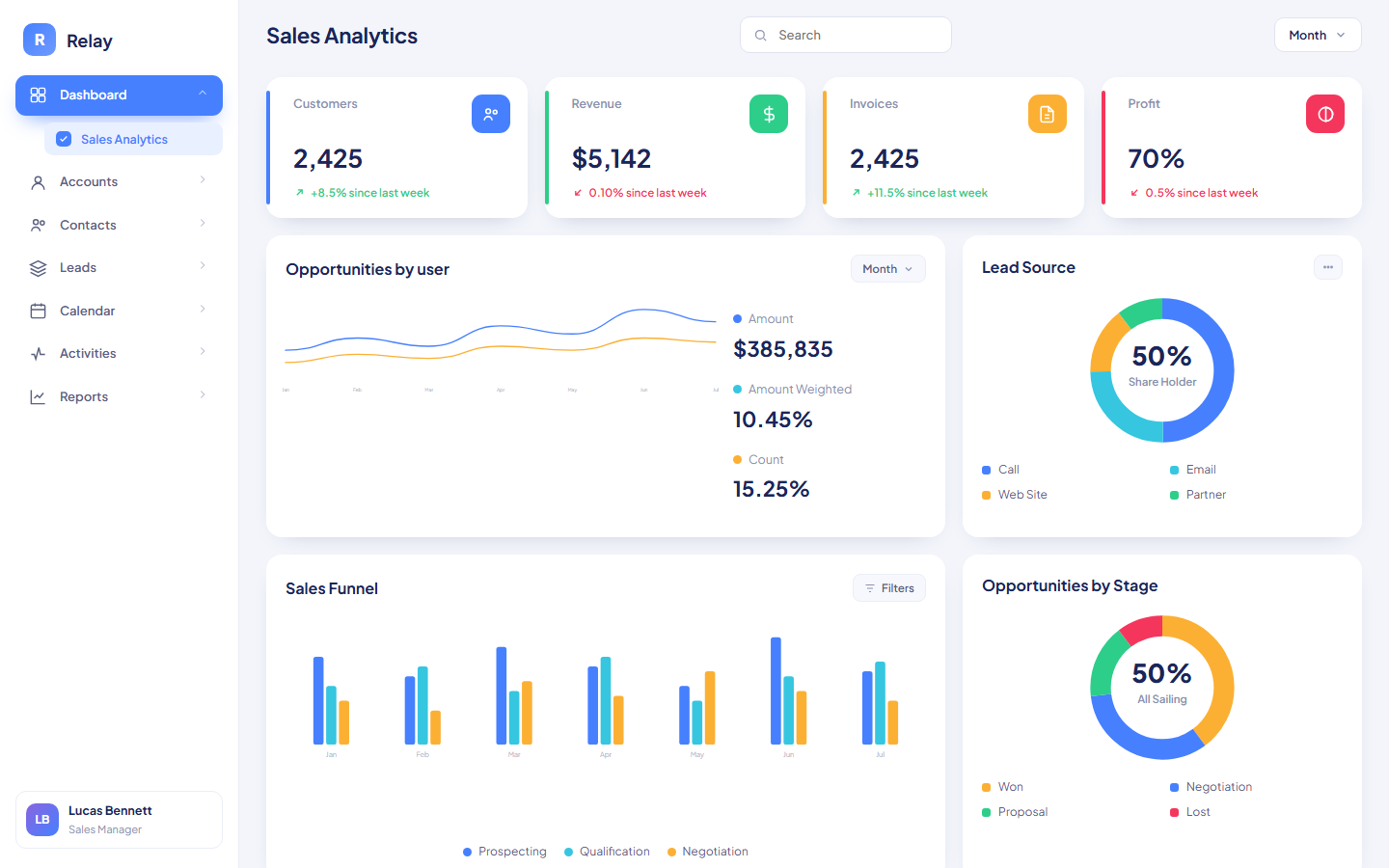Click Customers upward trend arrow
Viewport: 1389px width, 868px height.
click(300, 193)
